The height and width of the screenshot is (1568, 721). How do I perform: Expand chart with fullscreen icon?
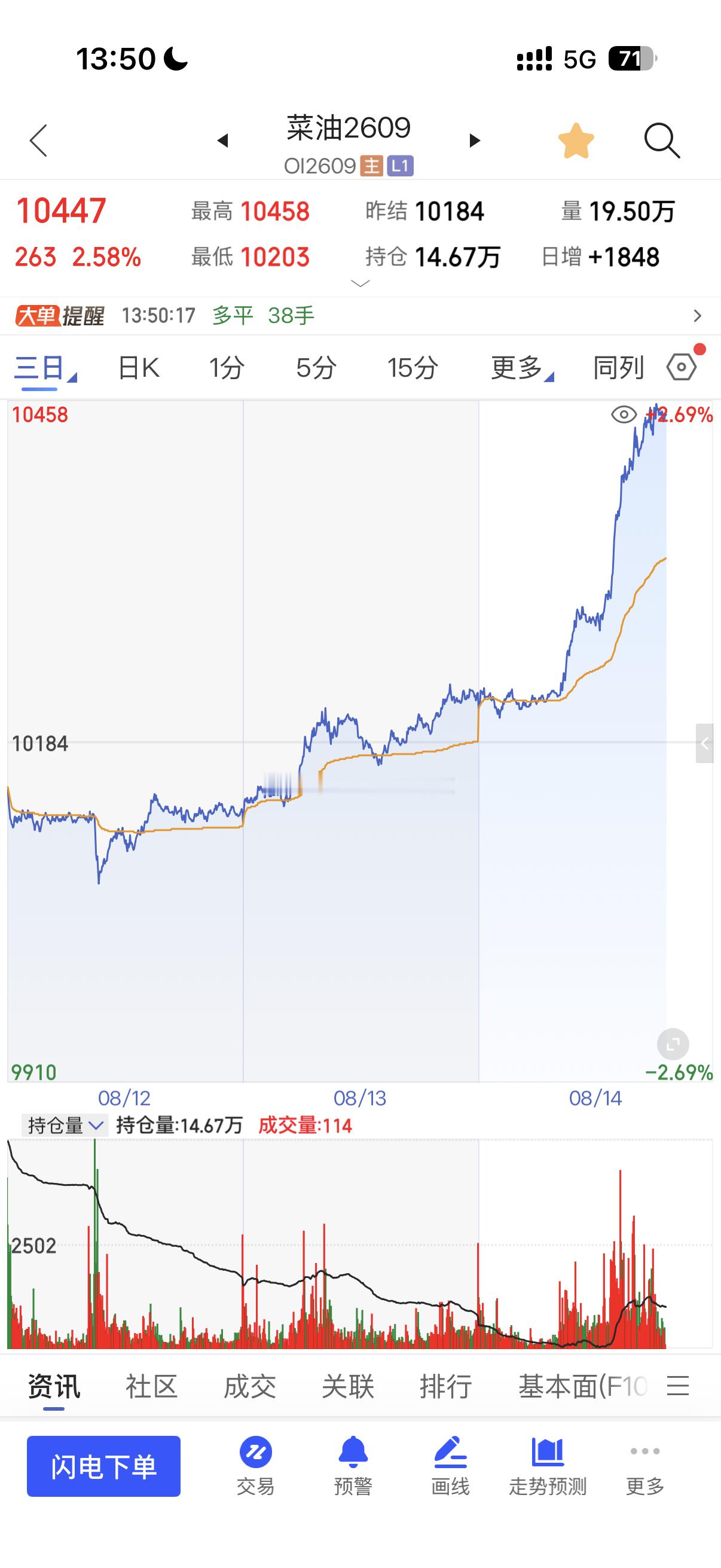pyautogui.click(x=673, y=1045)
